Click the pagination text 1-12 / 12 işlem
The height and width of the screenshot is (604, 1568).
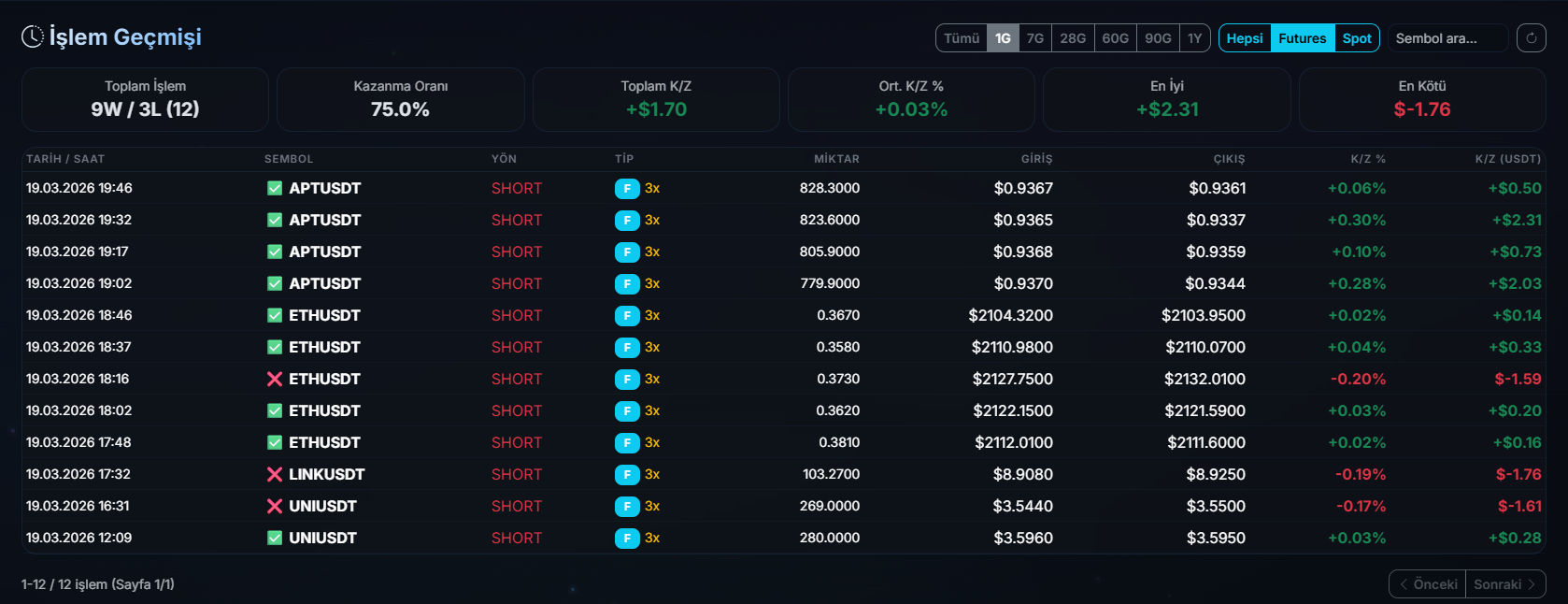point(98,584)
